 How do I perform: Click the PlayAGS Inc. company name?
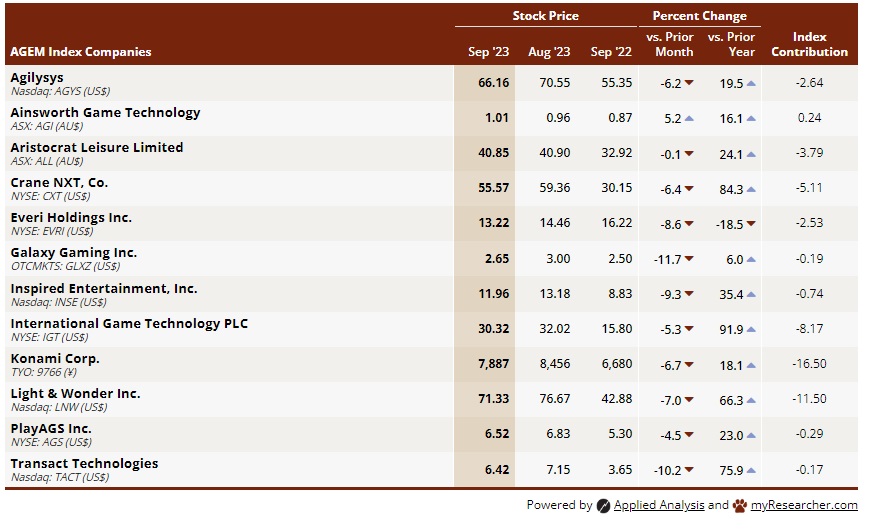coord(51,429)
